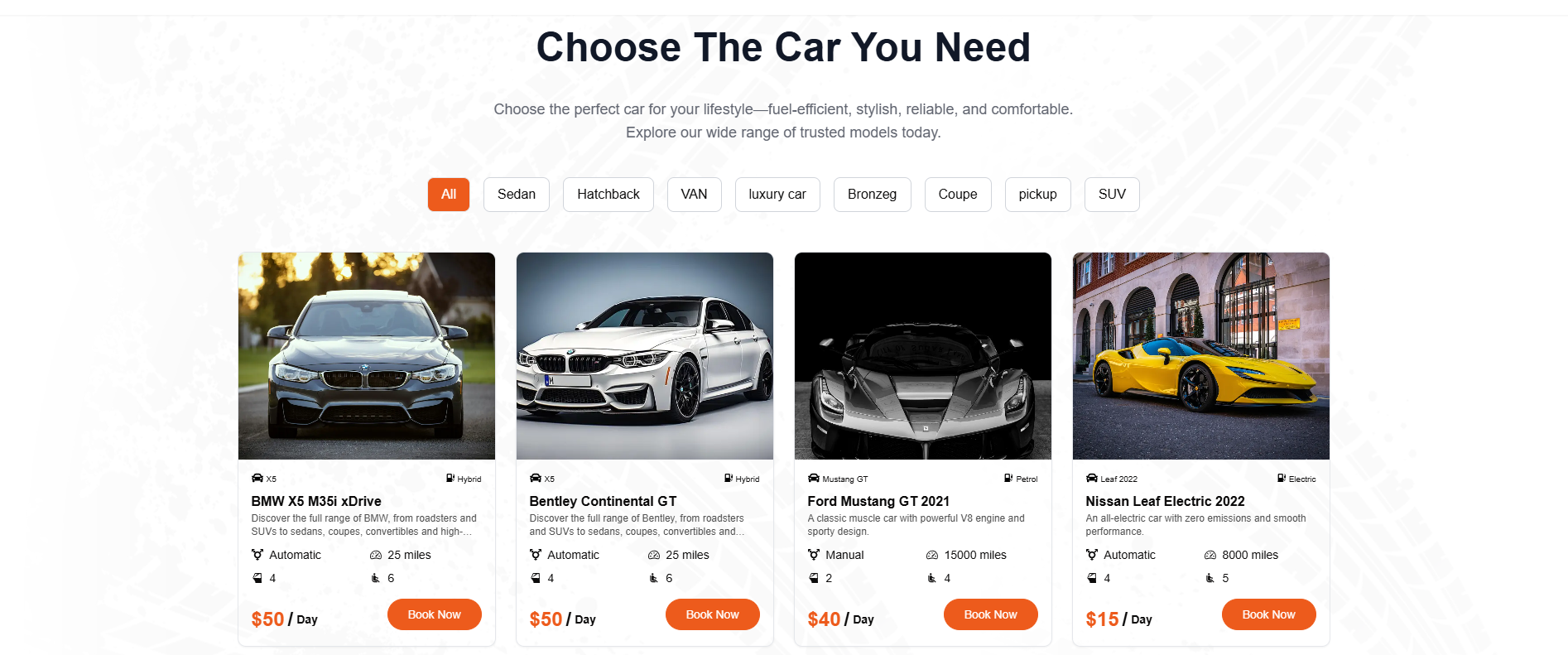Filter the list by pickup
Screen dimensions: 1568x655
tap(1037, 195)
